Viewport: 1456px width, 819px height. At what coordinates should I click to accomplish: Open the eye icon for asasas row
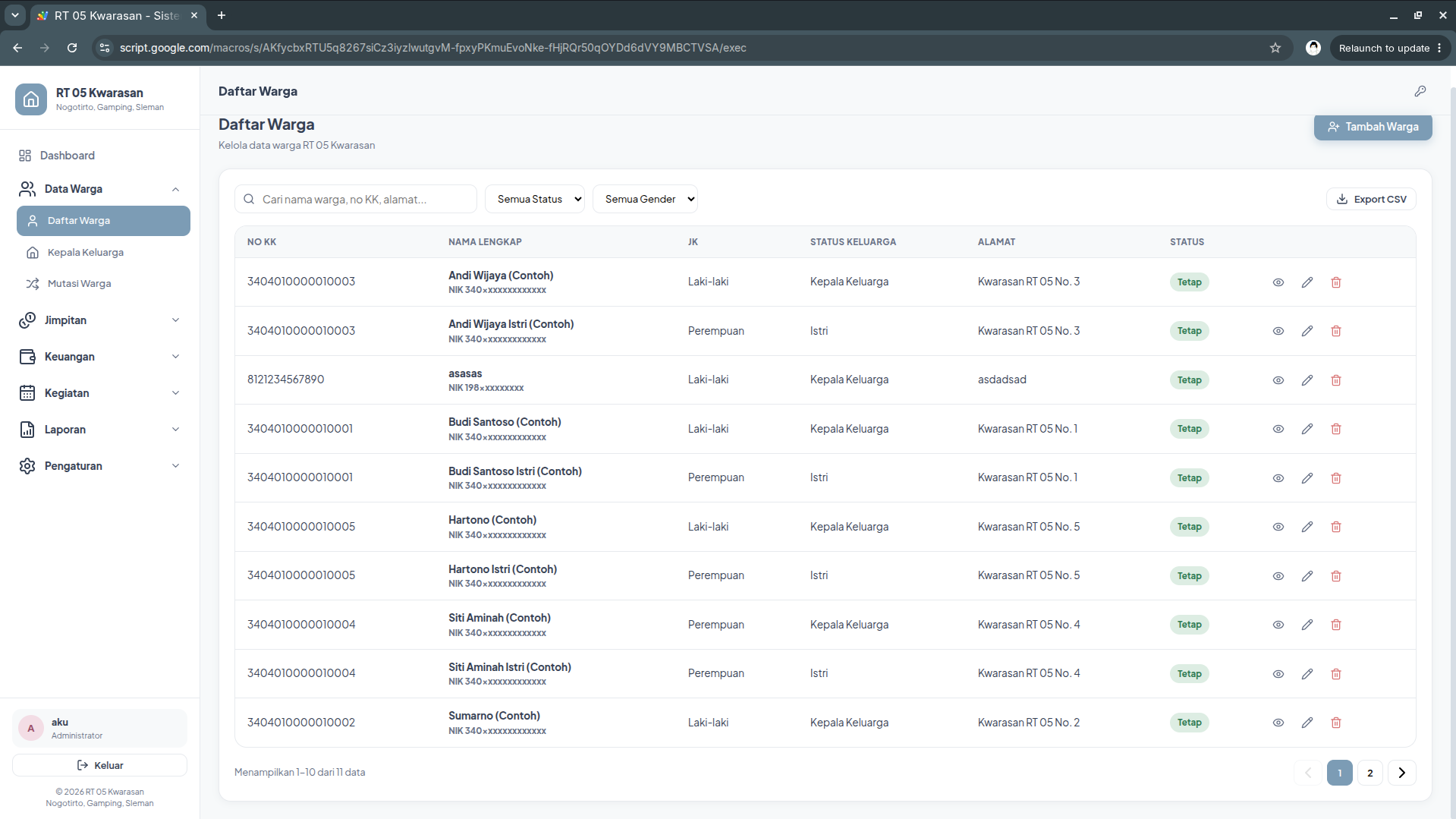(x=1278, y=380)
